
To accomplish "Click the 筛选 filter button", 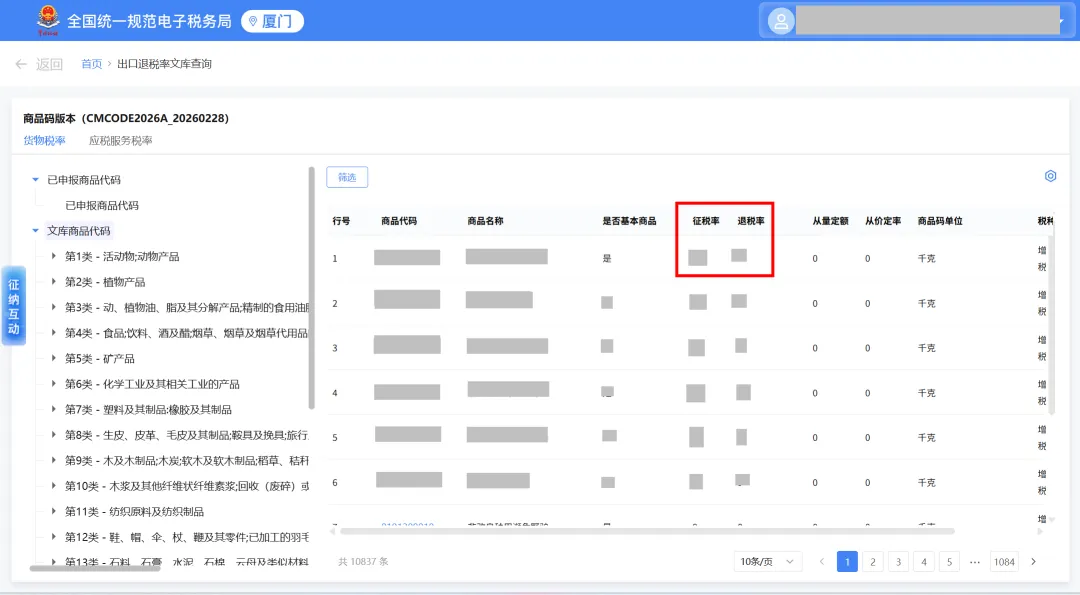I will pos(347,177).
